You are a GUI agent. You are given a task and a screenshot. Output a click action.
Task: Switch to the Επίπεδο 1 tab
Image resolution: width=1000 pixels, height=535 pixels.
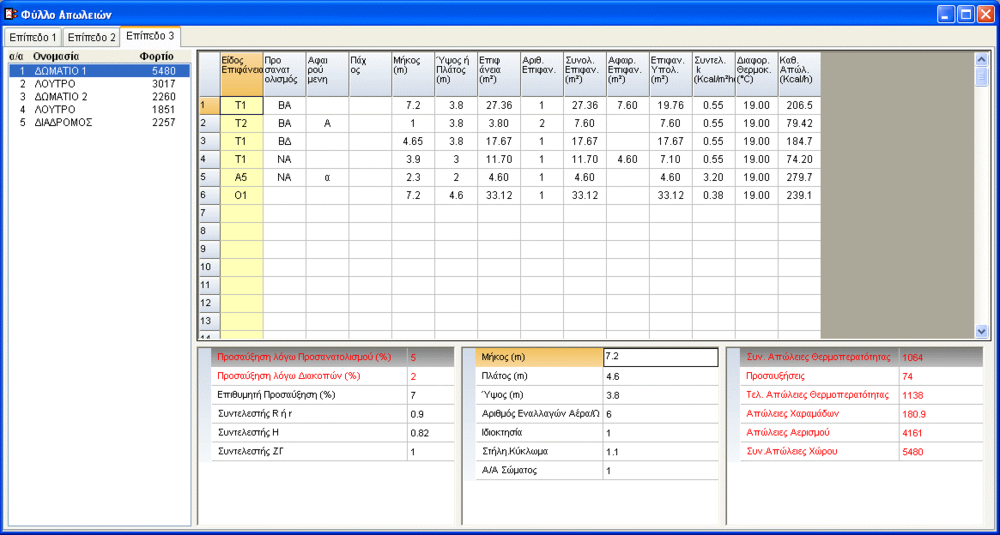[x=33, y=37]
